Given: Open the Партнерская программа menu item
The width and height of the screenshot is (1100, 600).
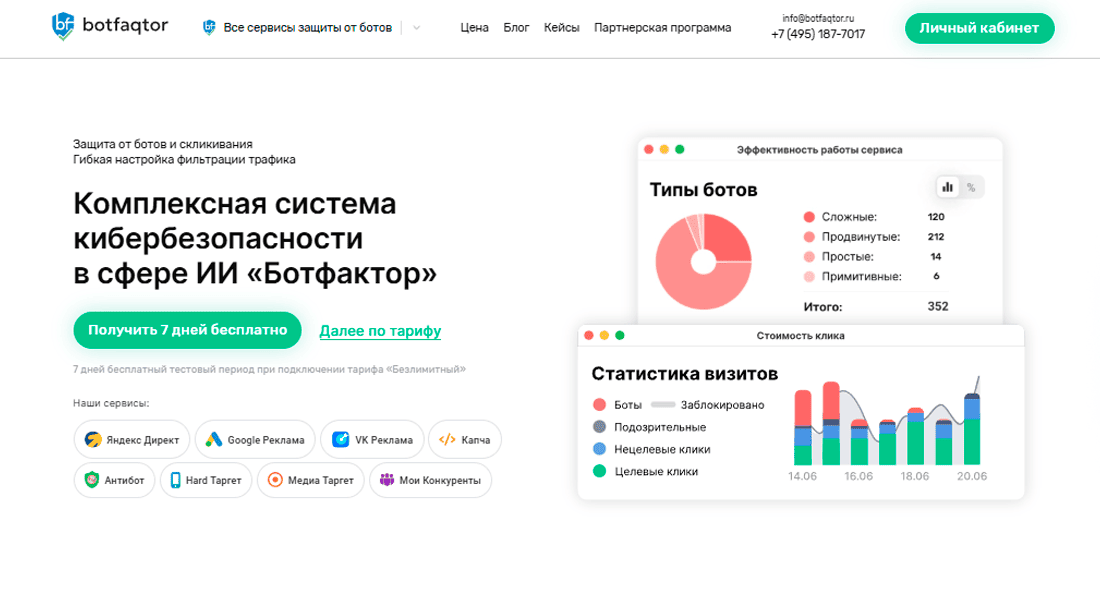Looking at the screenshot, I should [x=662, y=28].
